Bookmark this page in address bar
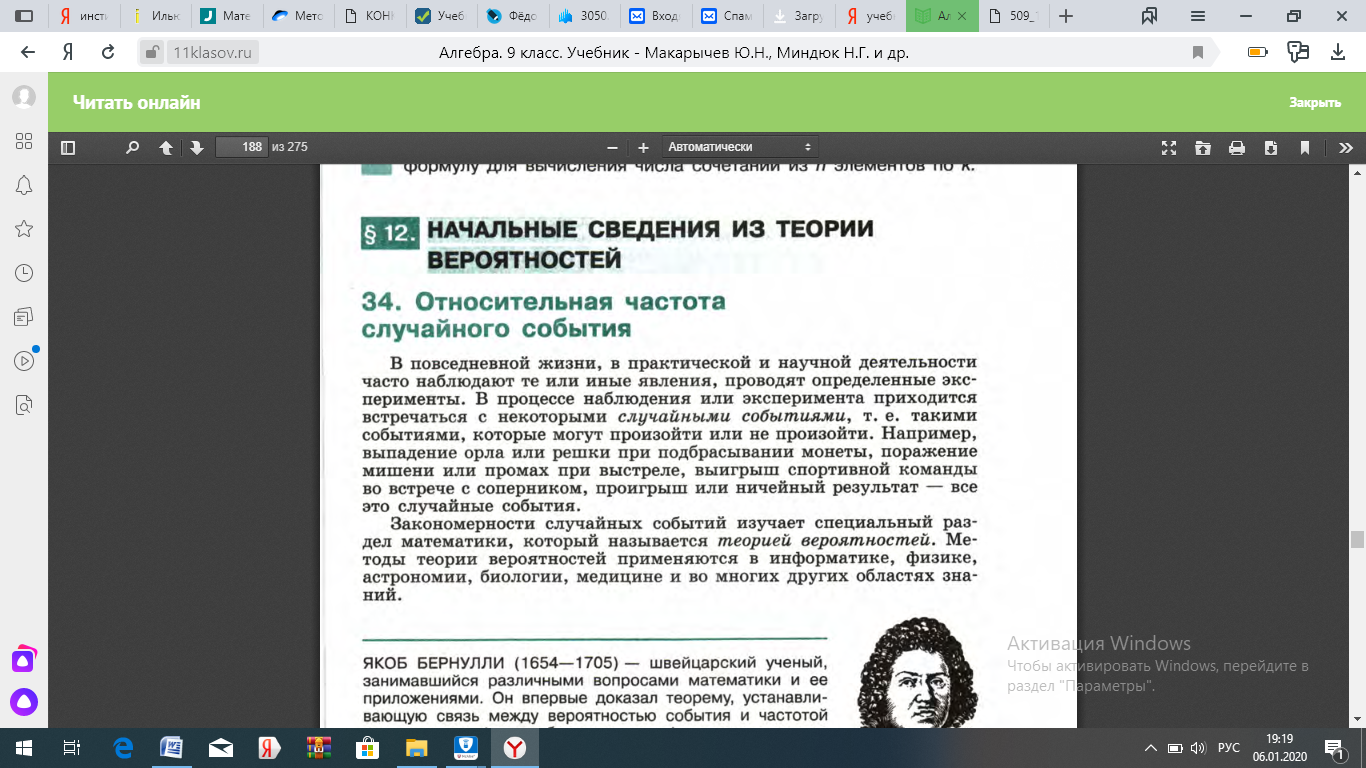Viewport: 1366px width, 768px height. pos(1198,53)
